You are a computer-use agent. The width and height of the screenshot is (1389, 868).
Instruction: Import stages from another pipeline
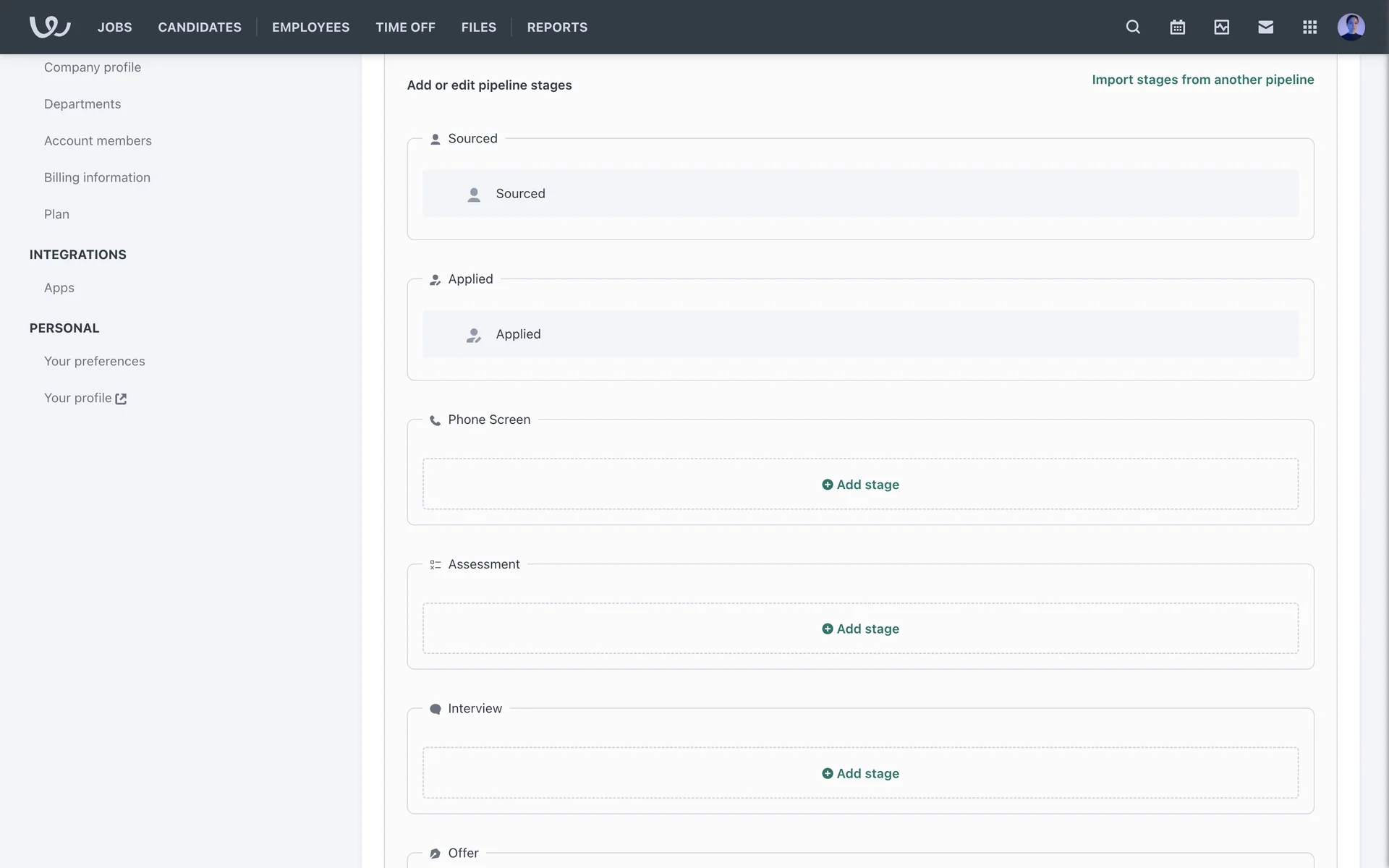click(1202, 80)
